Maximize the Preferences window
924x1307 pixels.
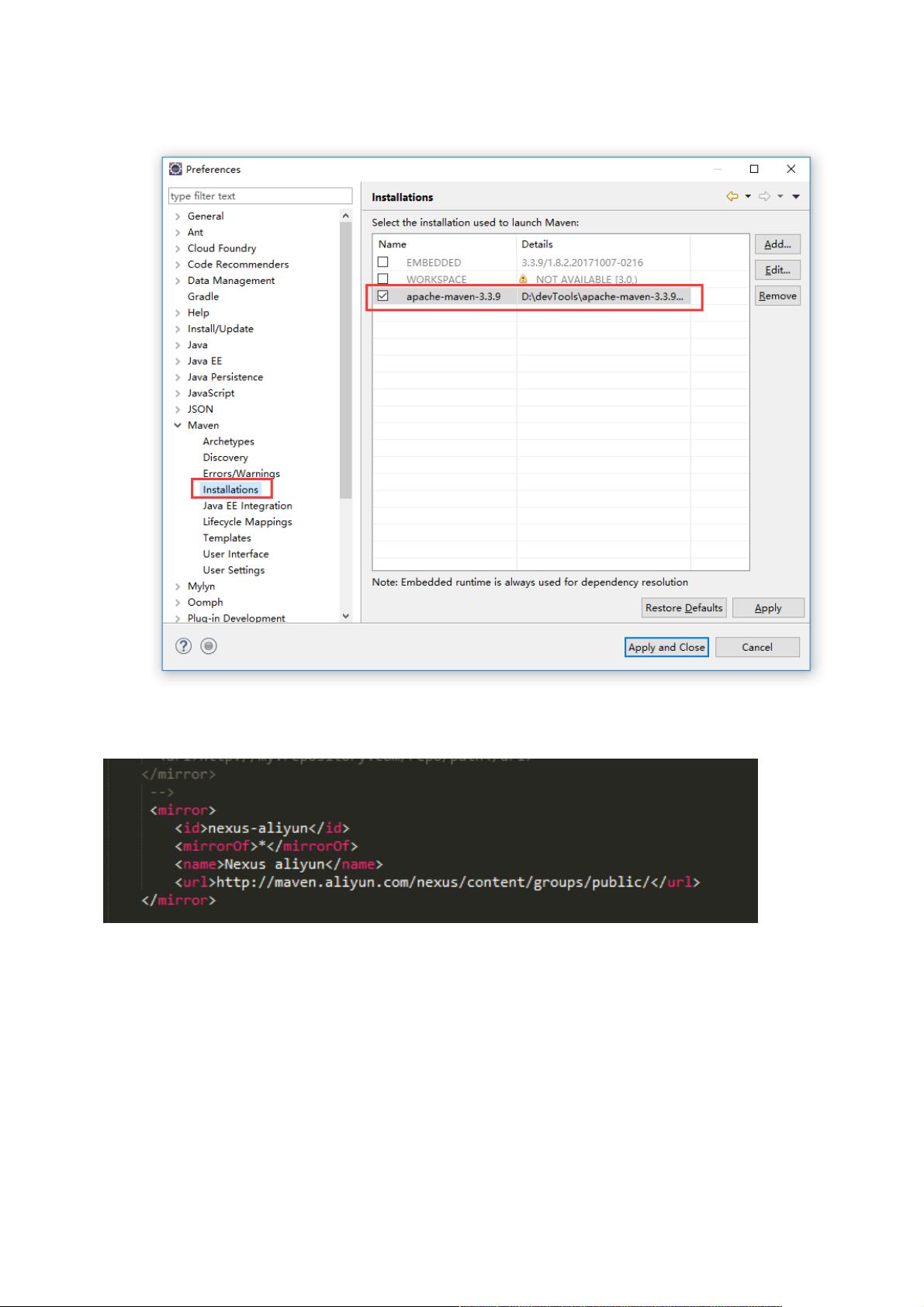(753, 169)
